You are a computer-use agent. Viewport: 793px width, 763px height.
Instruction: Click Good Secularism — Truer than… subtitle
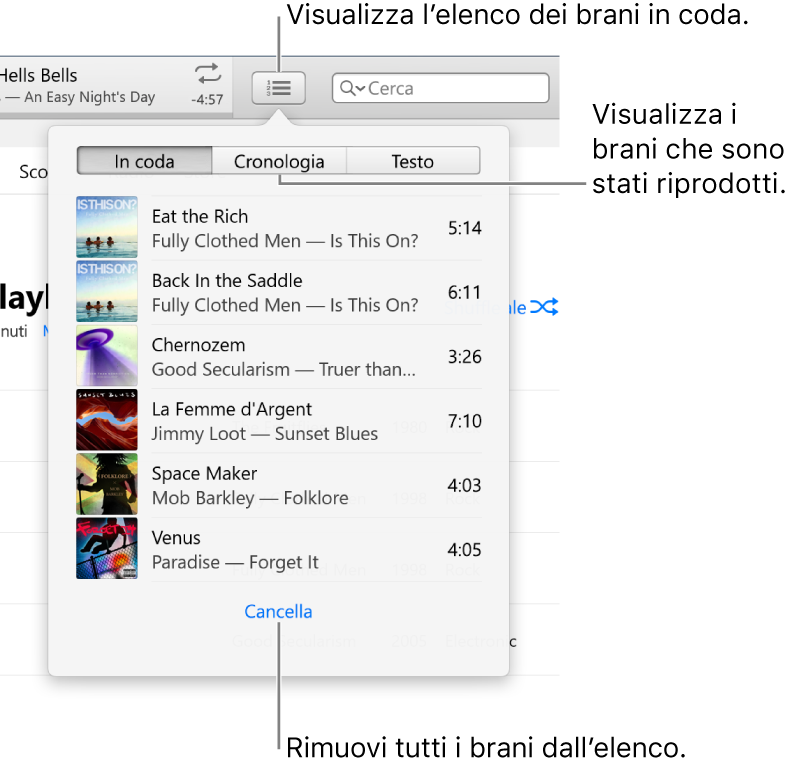click(x=284, y=370)
